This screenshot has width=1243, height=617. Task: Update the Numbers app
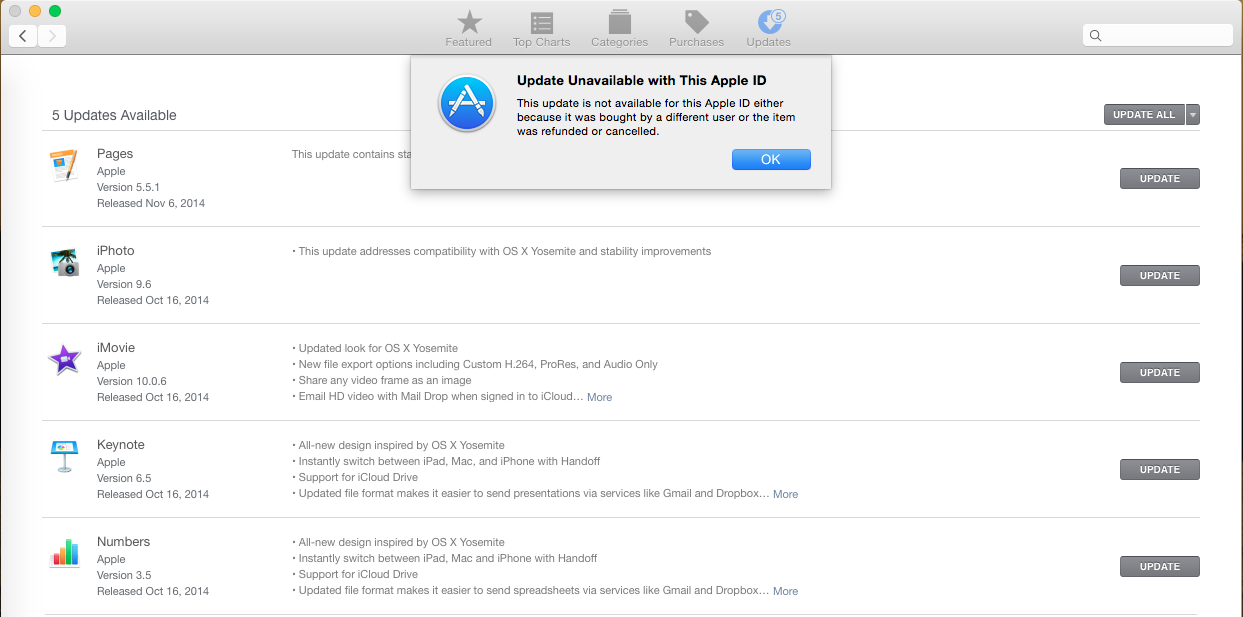click(1160, 567)
